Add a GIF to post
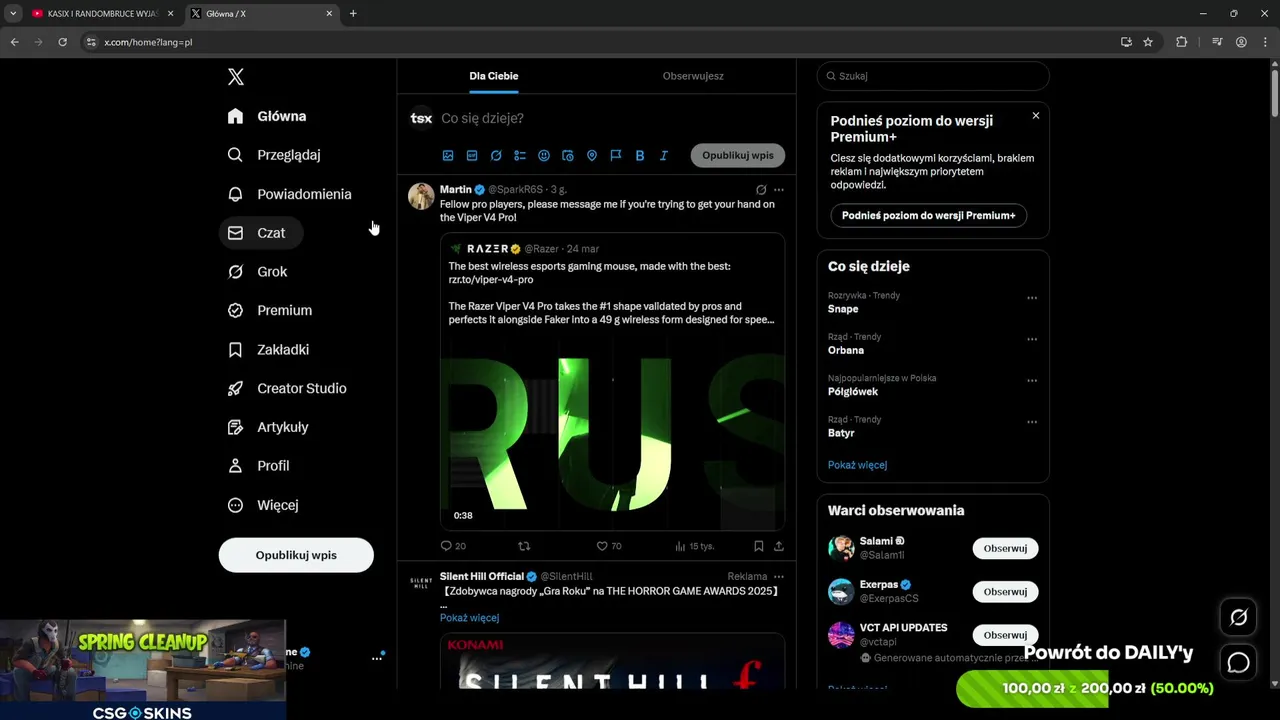This screenshot has width=1280, height=720. click(472, 156)
